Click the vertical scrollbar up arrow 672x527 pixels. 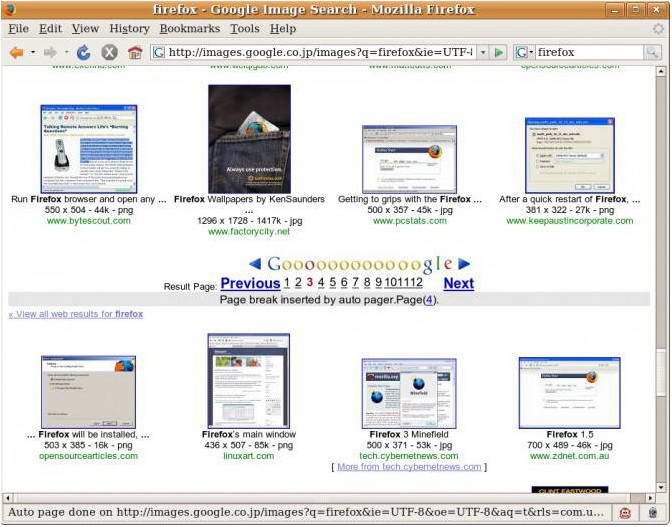coord(661,71)
